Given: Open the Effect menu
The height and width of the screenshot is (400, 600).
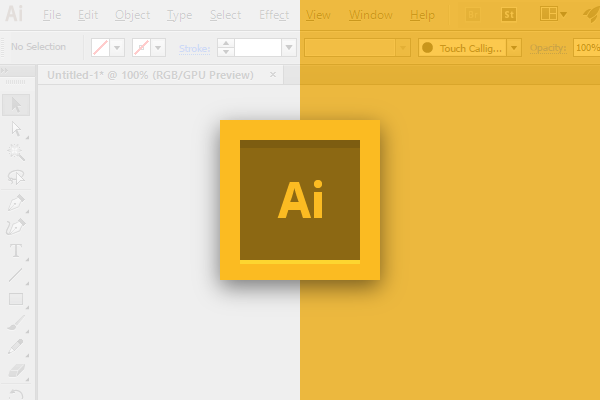Looking at the screenshot, I should pyautogui.click(x=274, y=15).
